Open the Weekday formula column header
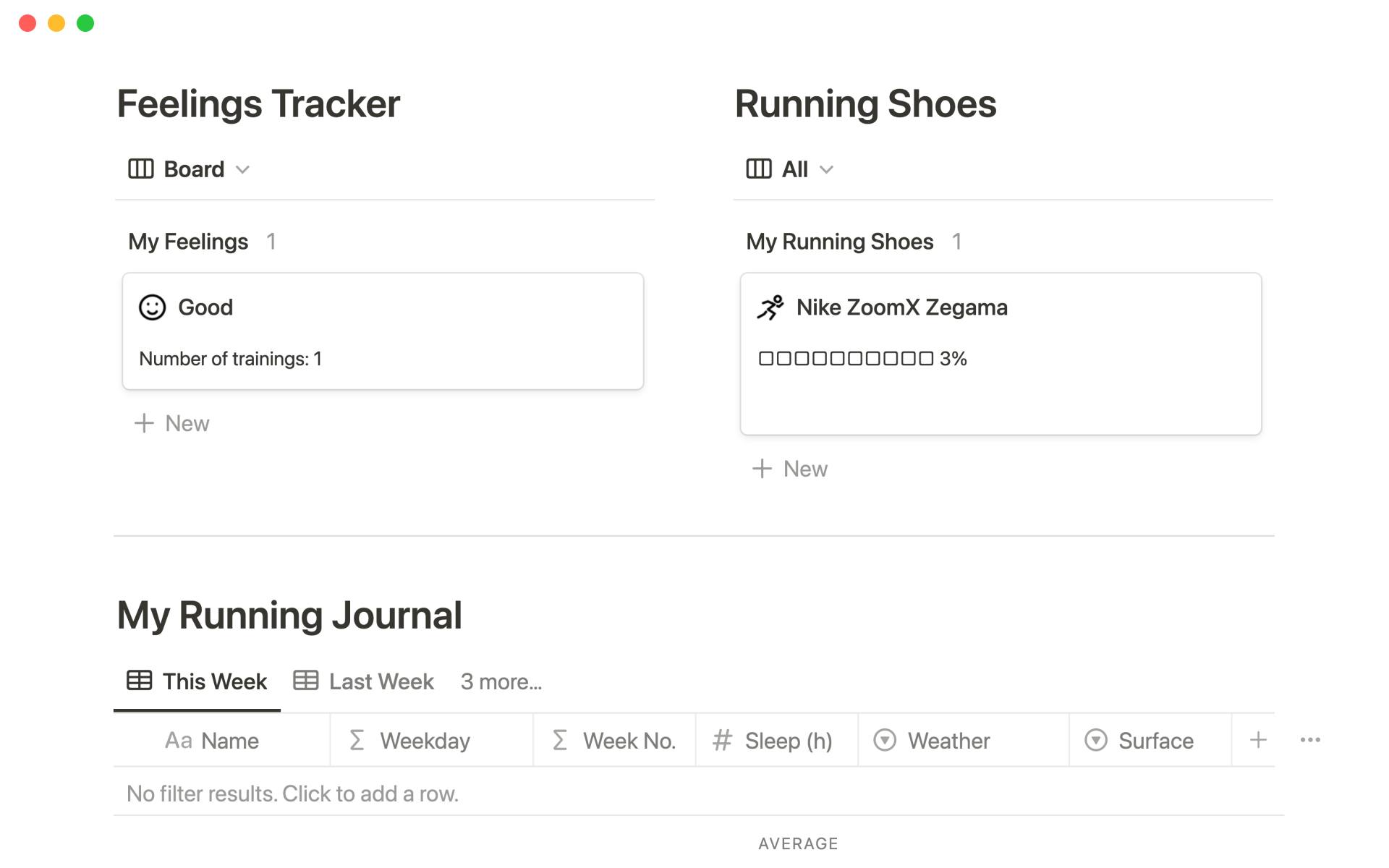Screen dimensions: 1389x868 [x=425, y=741]
